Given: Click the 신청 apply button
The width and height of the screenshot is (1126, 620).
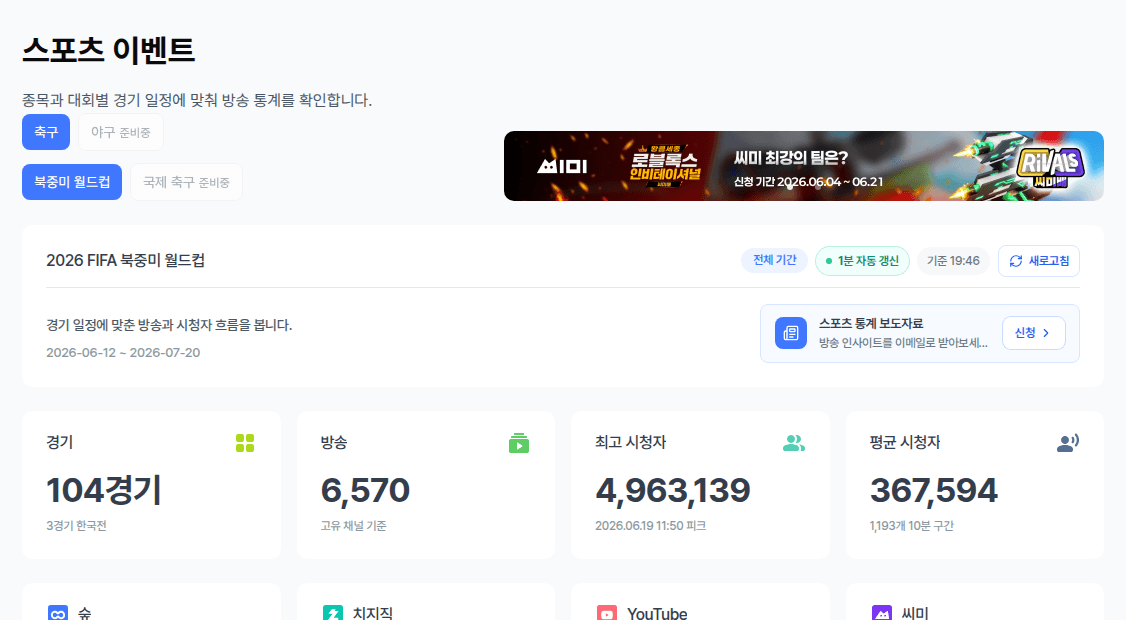Looking at the screenshot, I should pos(1033,333).
